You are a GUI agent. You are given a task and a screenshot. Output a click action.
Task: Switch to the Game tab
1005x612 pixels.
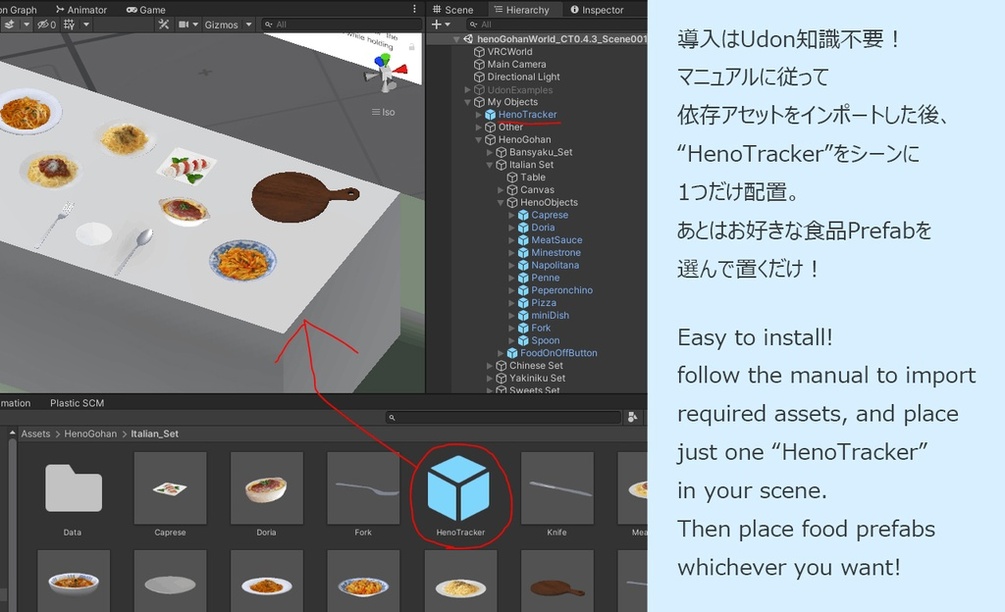[x=146, y=10]
